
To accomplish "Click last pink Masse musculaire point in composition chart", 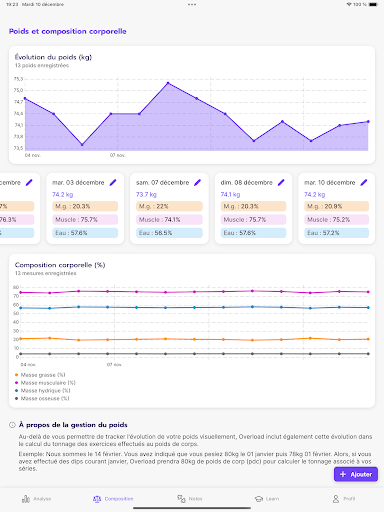I will (x=368, y=292).
